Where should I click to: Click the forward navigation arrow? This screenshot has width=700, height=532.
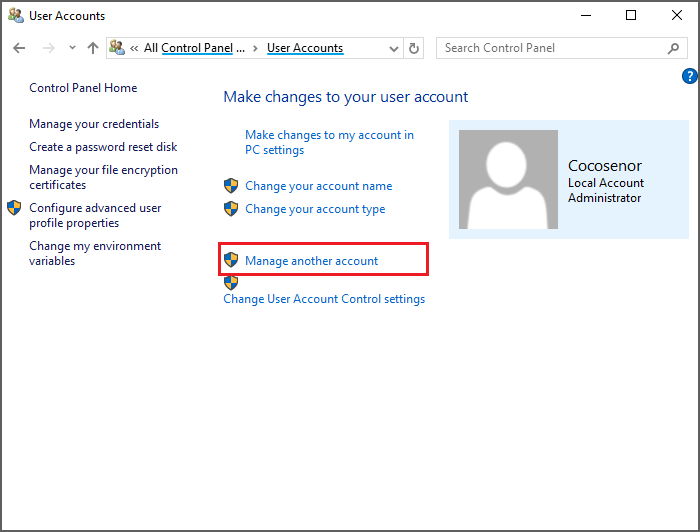coord(49,48)
